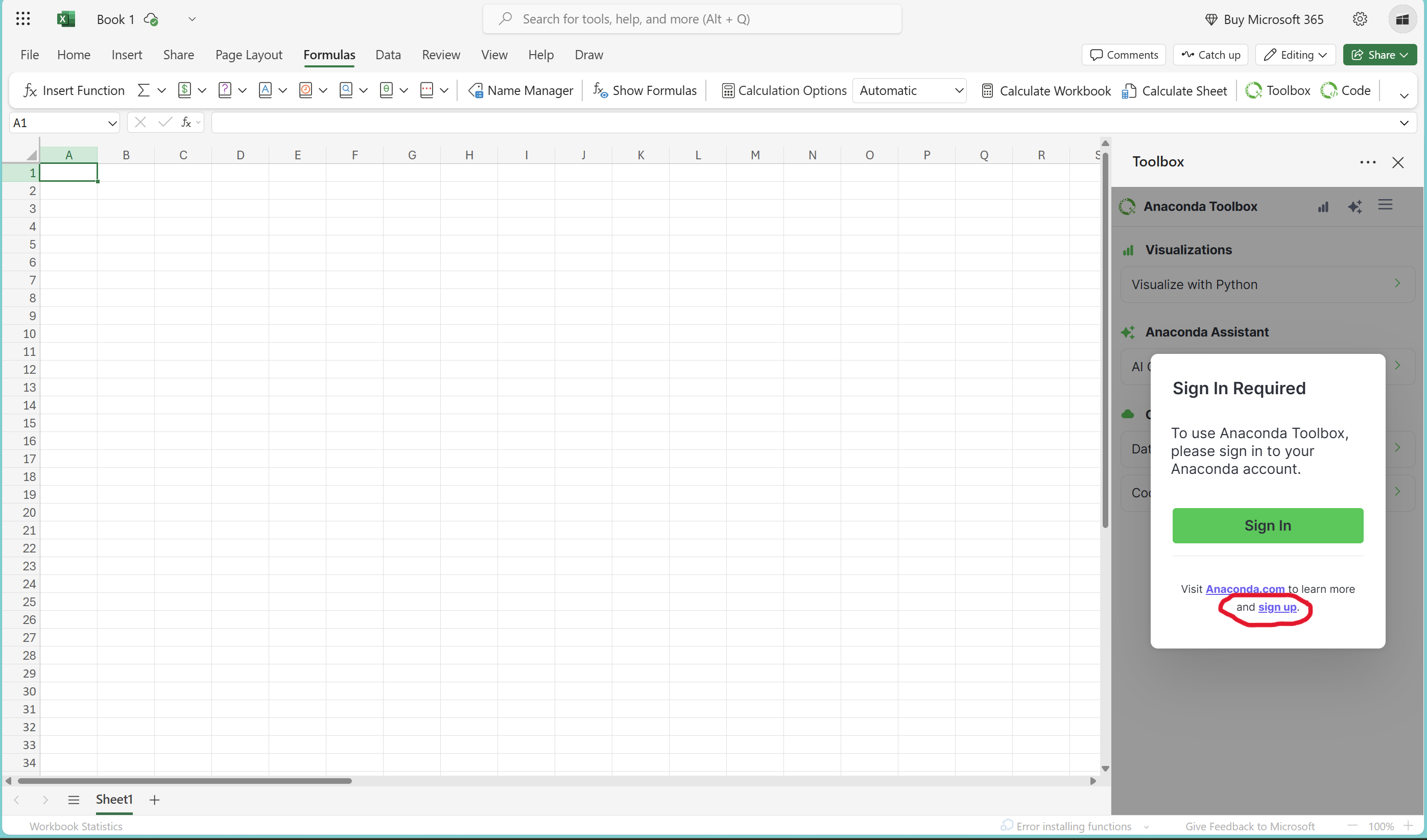Click the AutoSum sigma icon

[144, 90]
